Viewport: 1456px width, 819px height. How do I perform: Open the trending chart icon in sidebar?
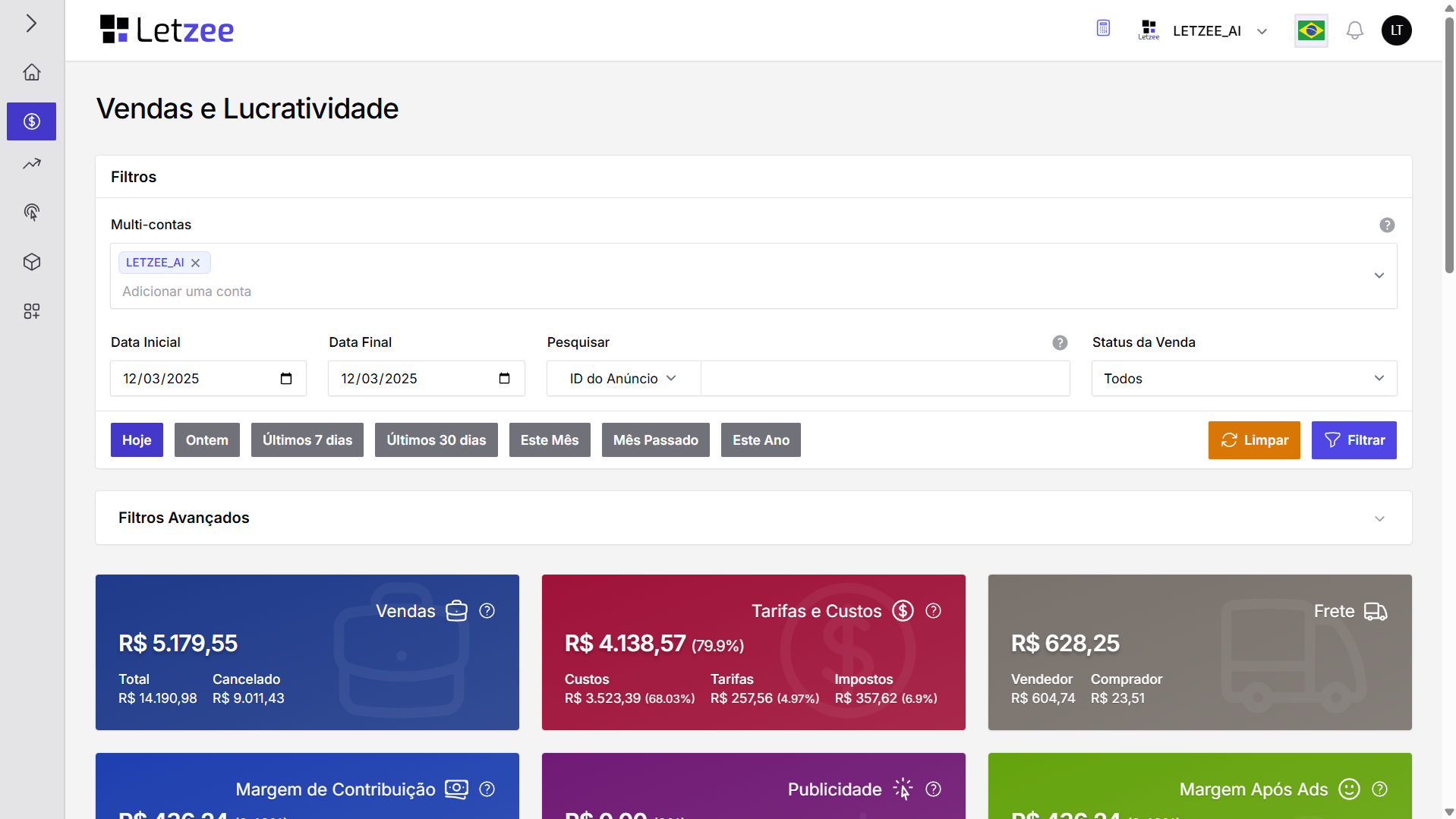[31, 164]
